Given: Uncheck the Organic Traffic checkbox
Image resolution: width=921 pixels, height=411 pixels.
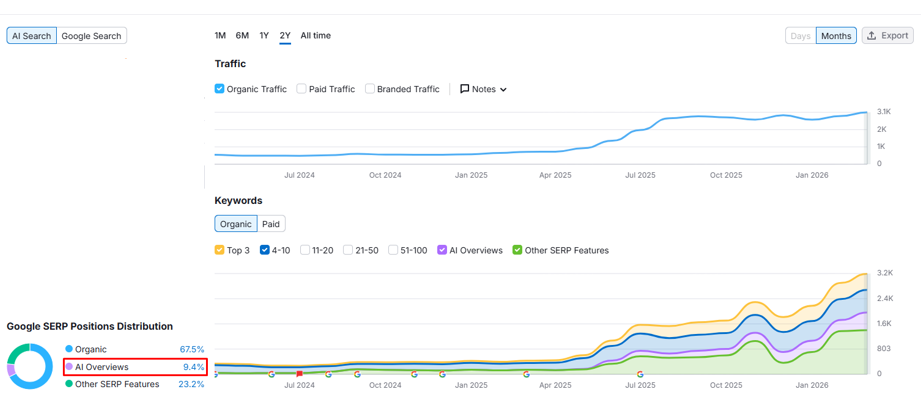Looking at the screenshot, I should tap(220, 89).
